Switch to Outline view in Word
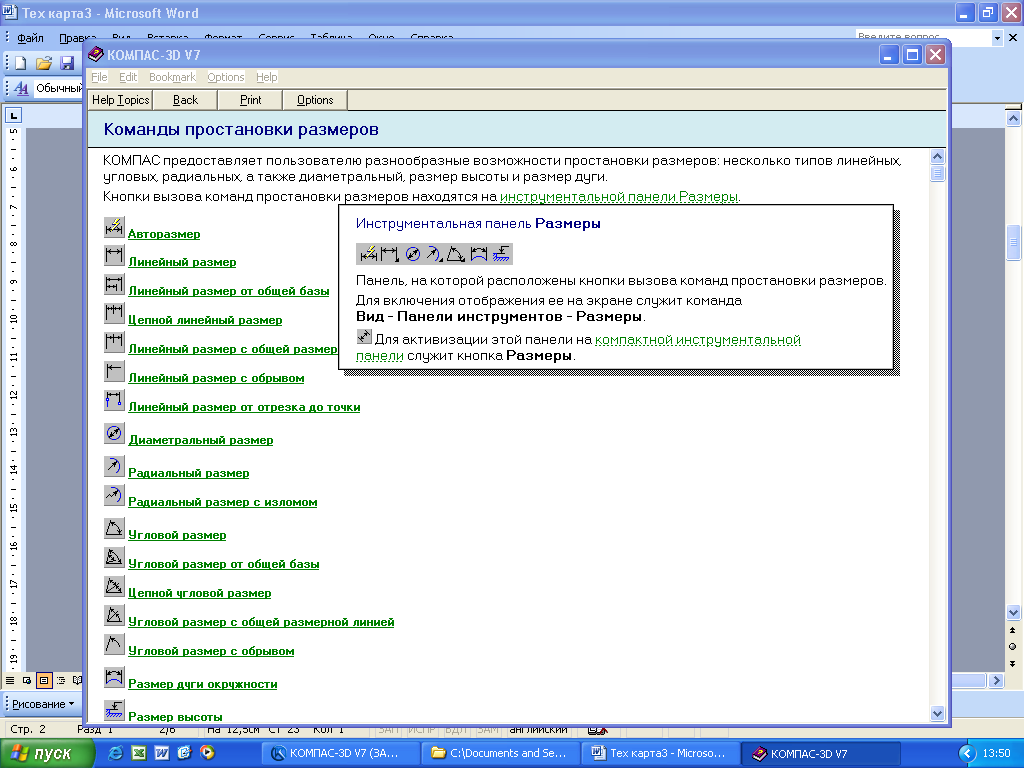Screen dimensions: 1024x768 click(x=61, y=680)
